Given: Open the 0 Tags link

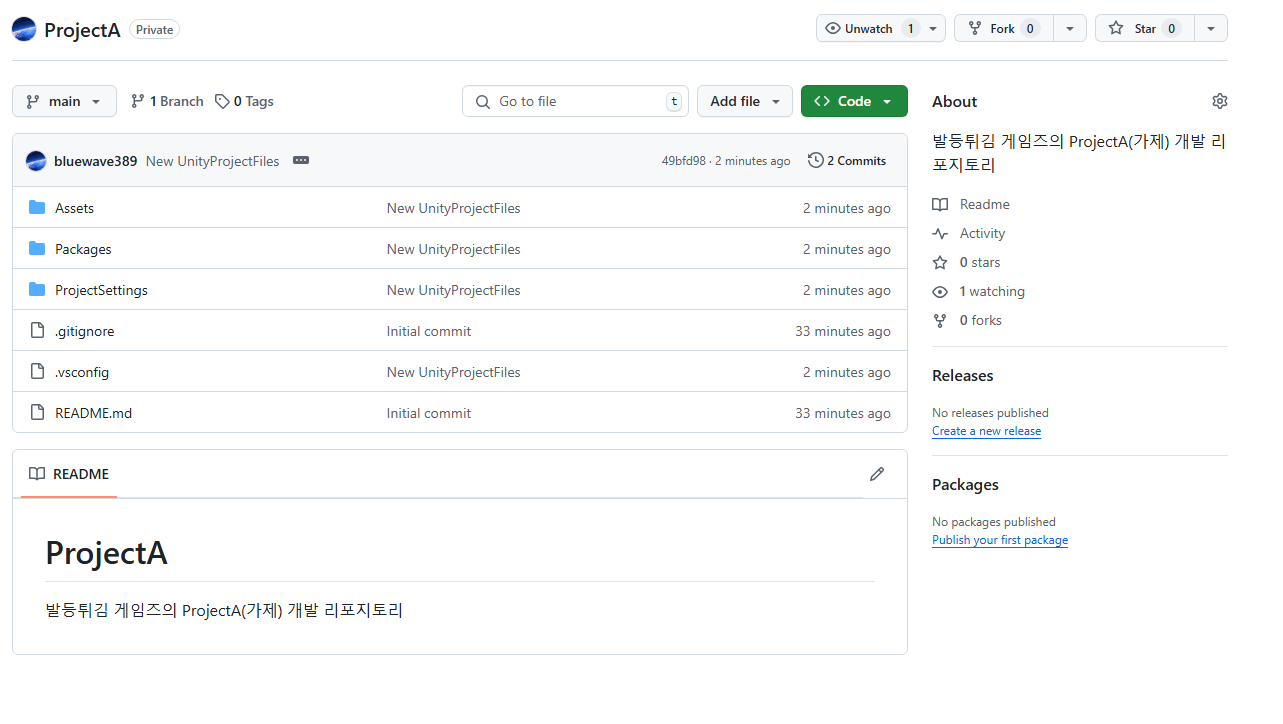Looking at the screenshot, I should point(244,101).
